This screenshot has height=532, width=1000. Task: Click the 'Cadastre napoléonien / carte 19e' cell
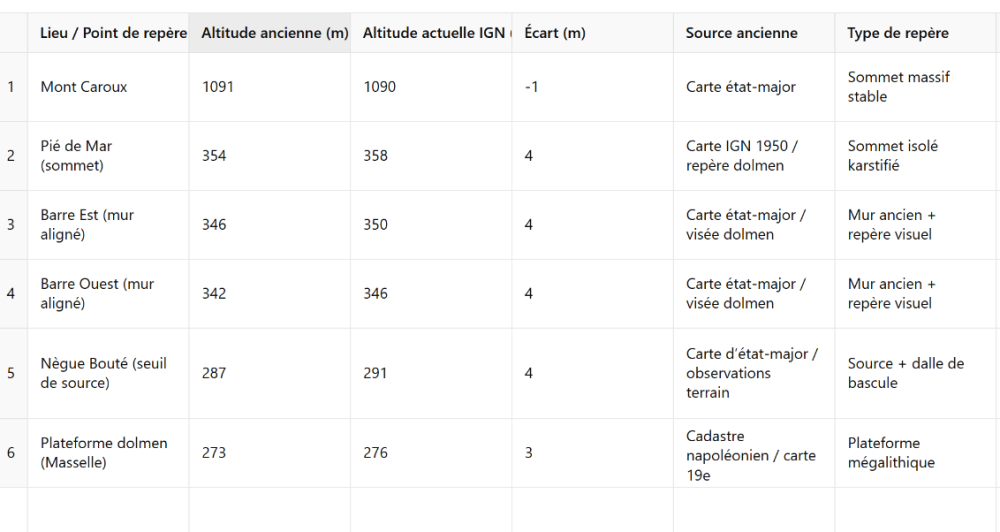tap(750, 455)
